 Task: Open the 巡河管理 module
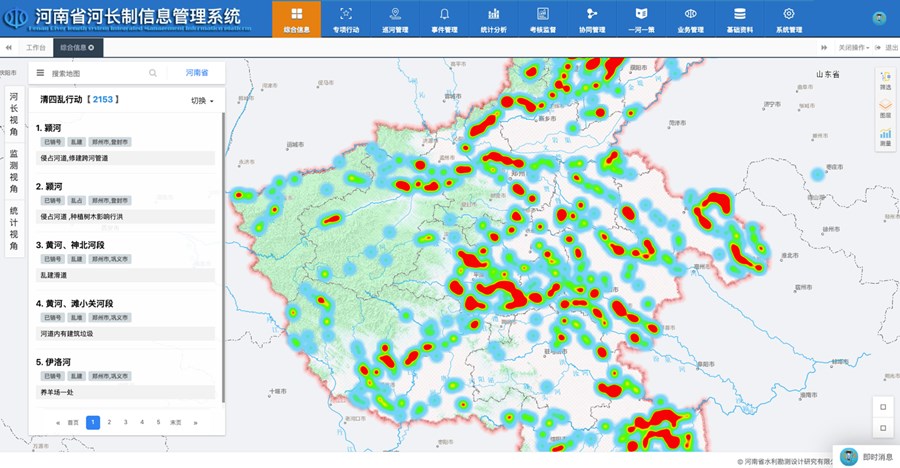click(395, 14)
